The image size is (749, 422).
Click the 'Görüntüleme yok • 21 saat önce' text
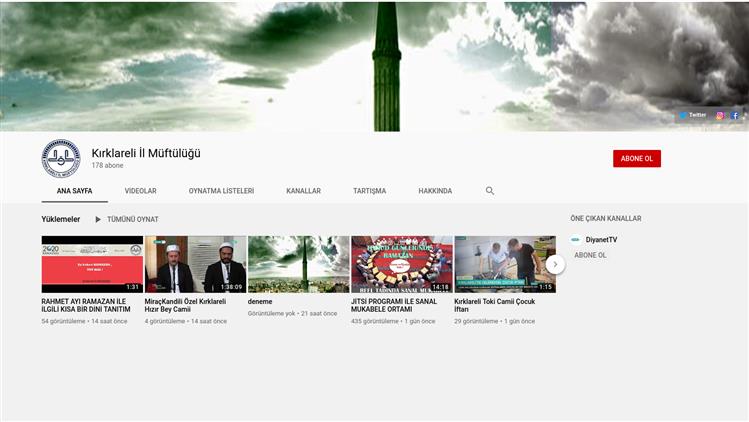(x=292, y=314)
